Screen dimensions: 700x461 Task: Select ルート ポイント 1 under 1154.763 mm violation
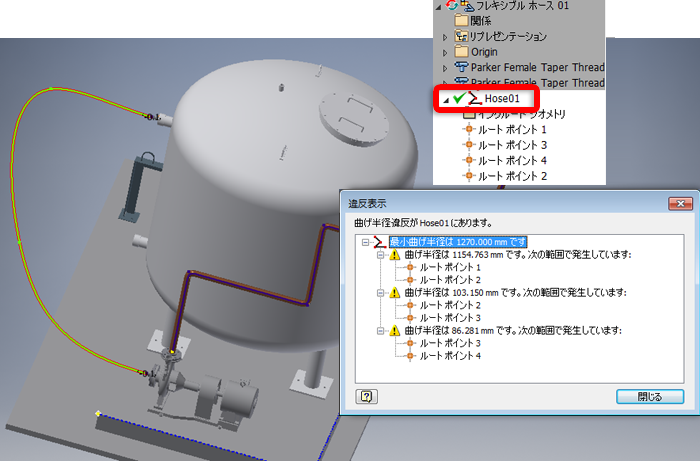click(x=450, y=267)
